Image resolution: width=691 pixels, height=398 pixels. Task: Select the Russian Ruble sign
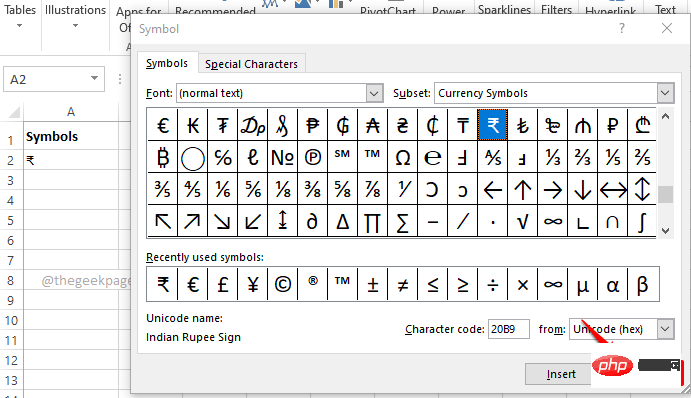(x=613, y=125)
